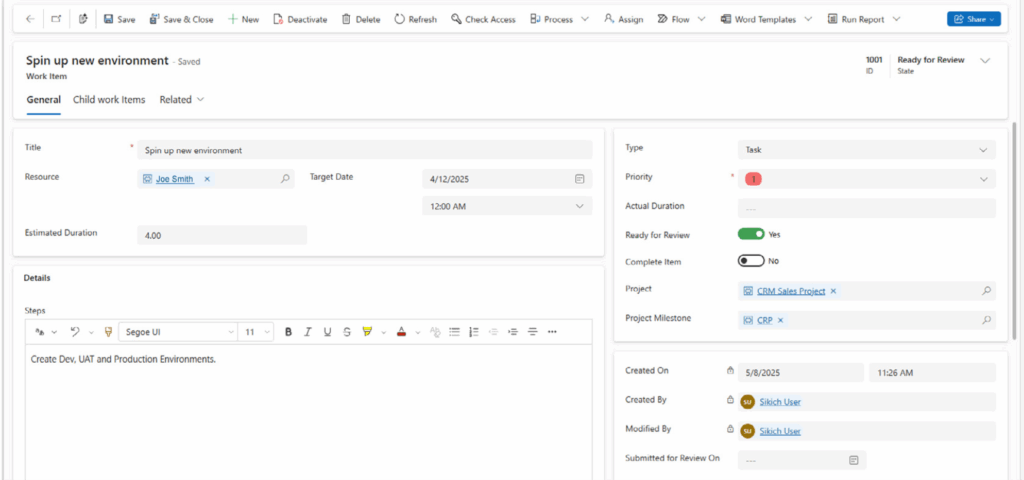Click the Bold formatting icon
Viewport: 1024px width, 480px height.
coord(288,331)
